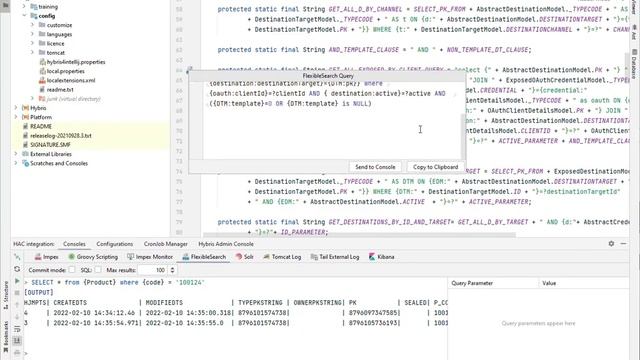Expand External Libraries node
640x360 pixels.
point(16,154)
